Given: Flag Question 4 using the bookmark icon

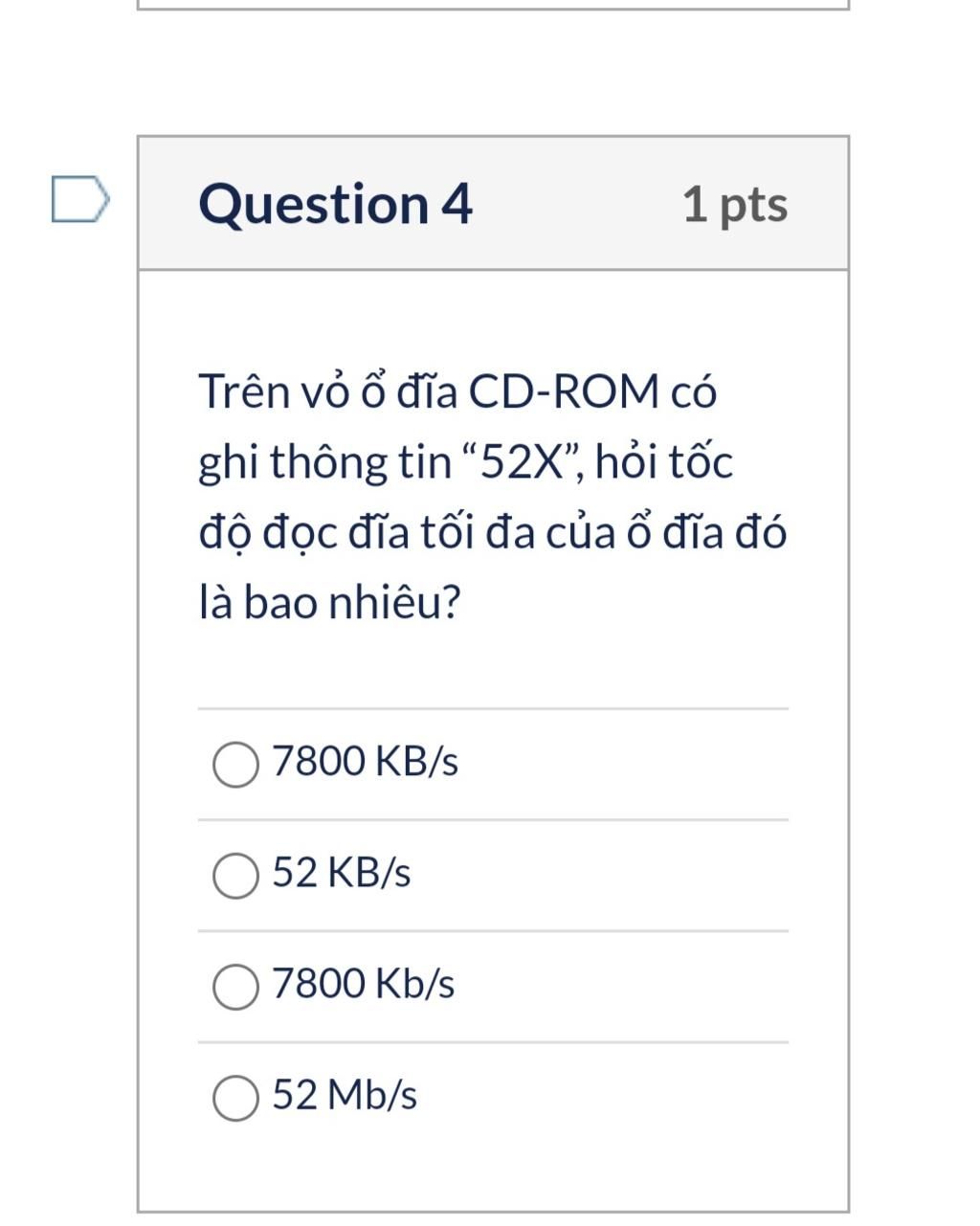Looking at the screenshot, I should 80,199.
